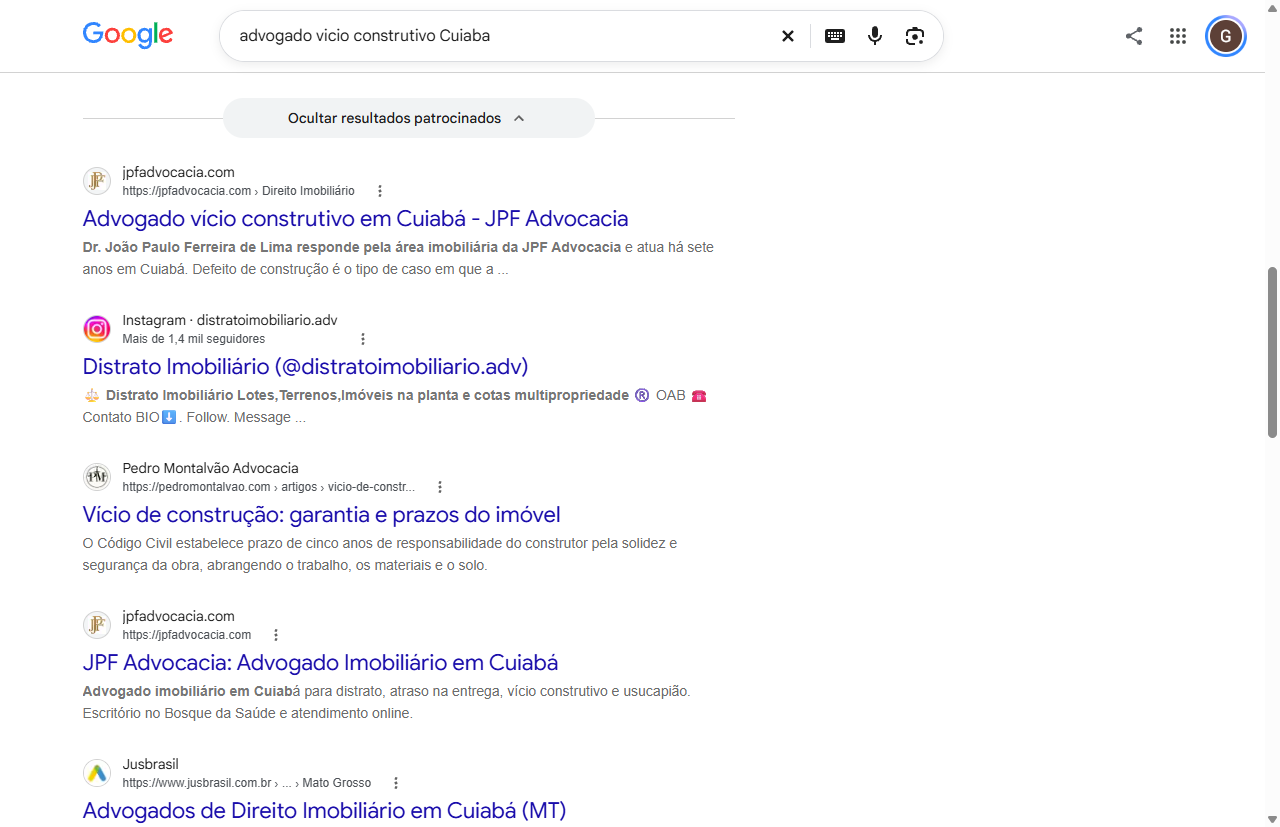The width and height of the screenshot is (1280, 827).
Task: Open Advogado vício construtivo em Cuiabá link
Action: [x=355, y=218]
